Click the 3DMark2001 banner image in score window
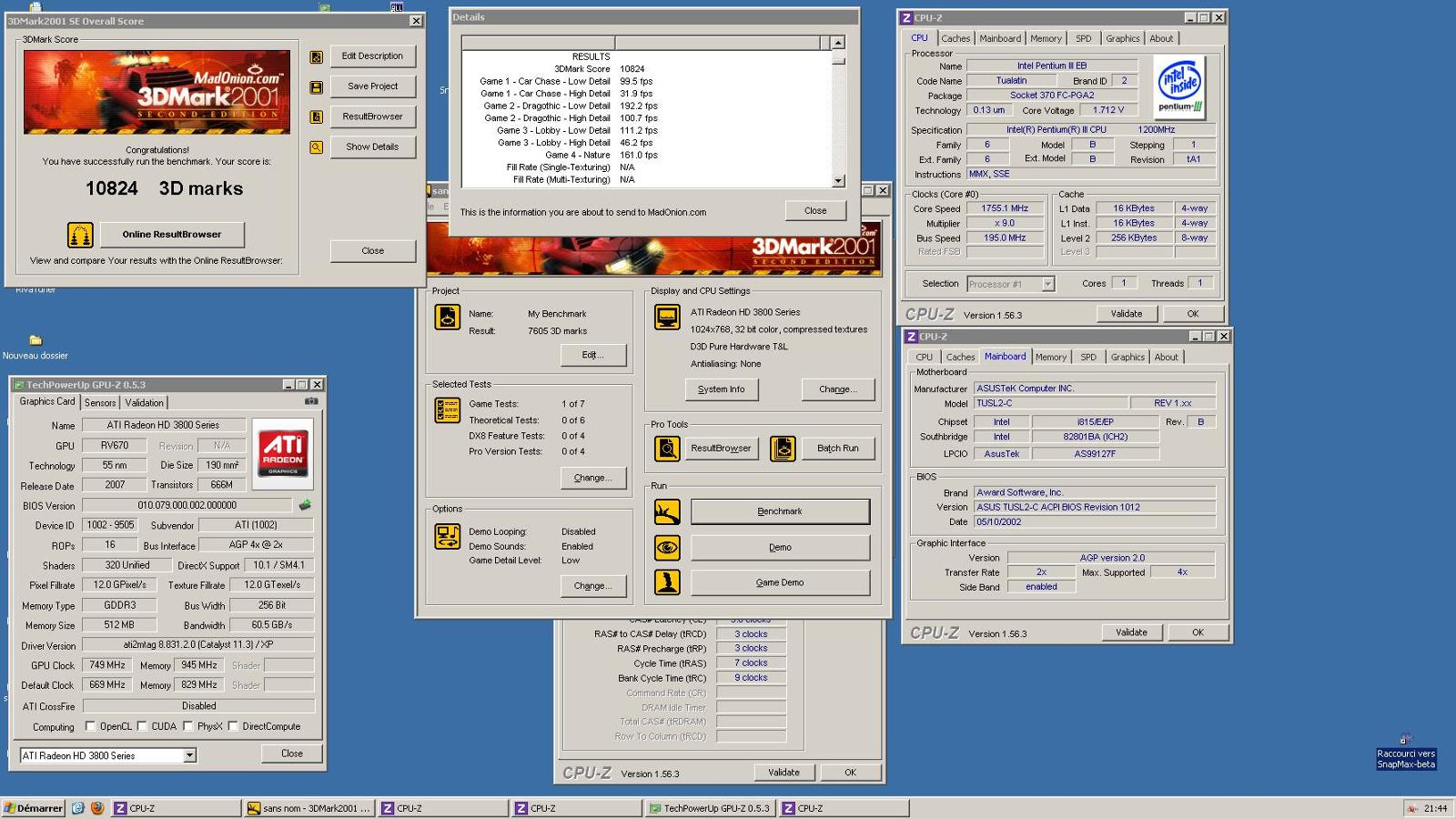1456x819 pixels. click(x=157, y=92)
